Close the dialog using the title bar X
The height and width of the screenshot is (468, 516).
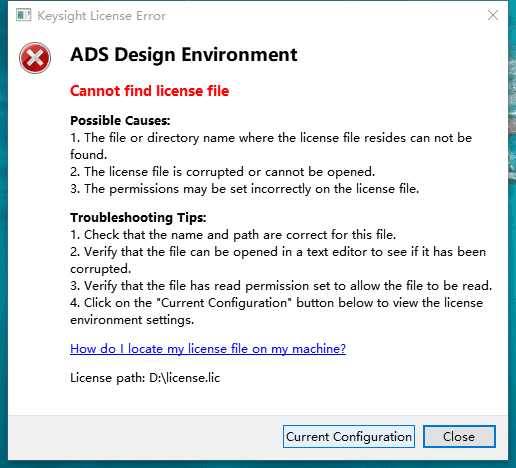(x=493, y=15)
